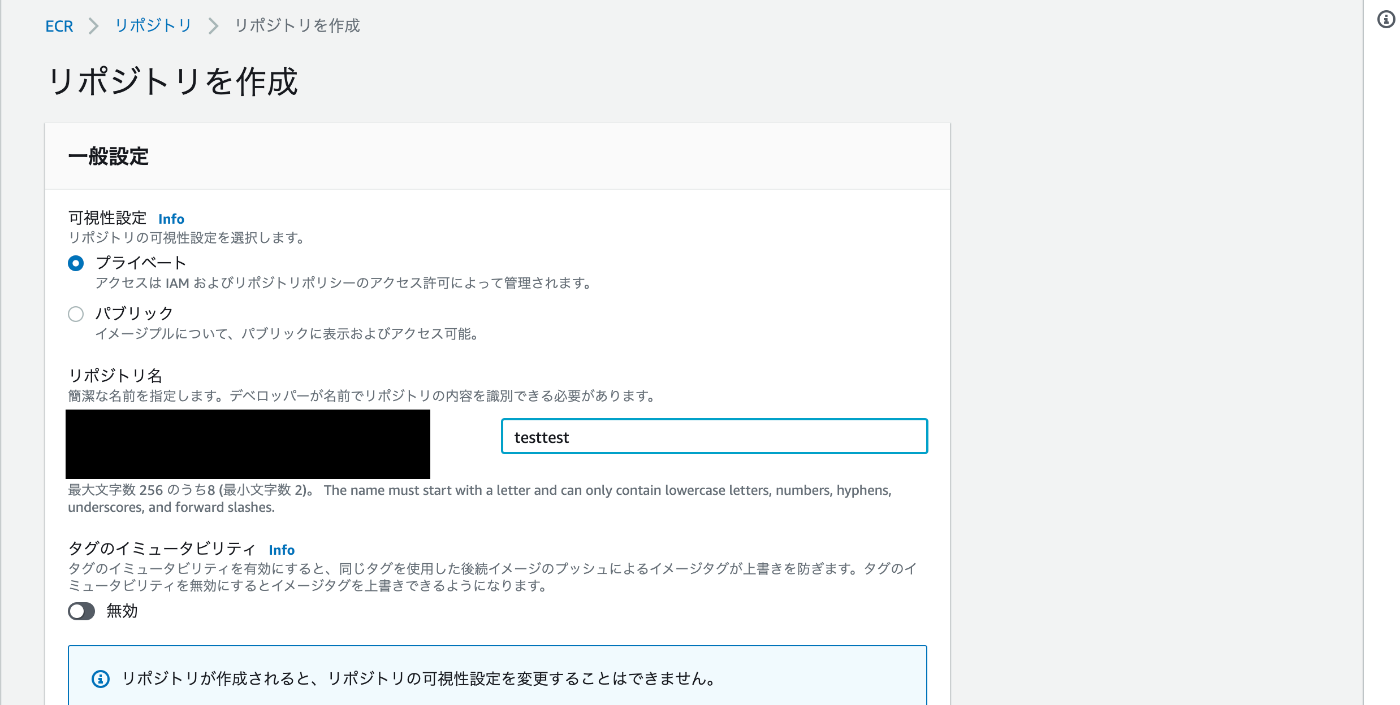Image resolution: width=1400 pixels, height=705 pixels.
Task: Click the notice text about visibility settings
Action: (x=418, y=679)
